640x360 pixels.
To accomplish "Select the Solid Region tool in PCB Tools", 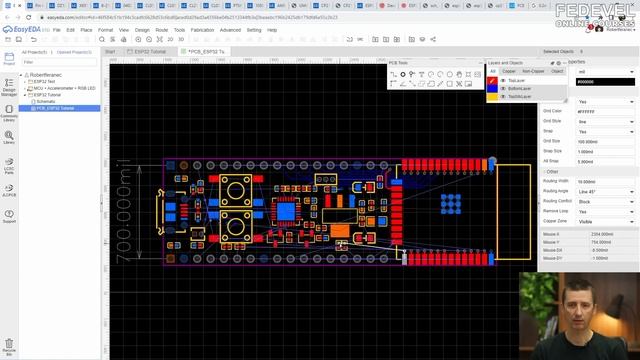I will coord(431,84).
